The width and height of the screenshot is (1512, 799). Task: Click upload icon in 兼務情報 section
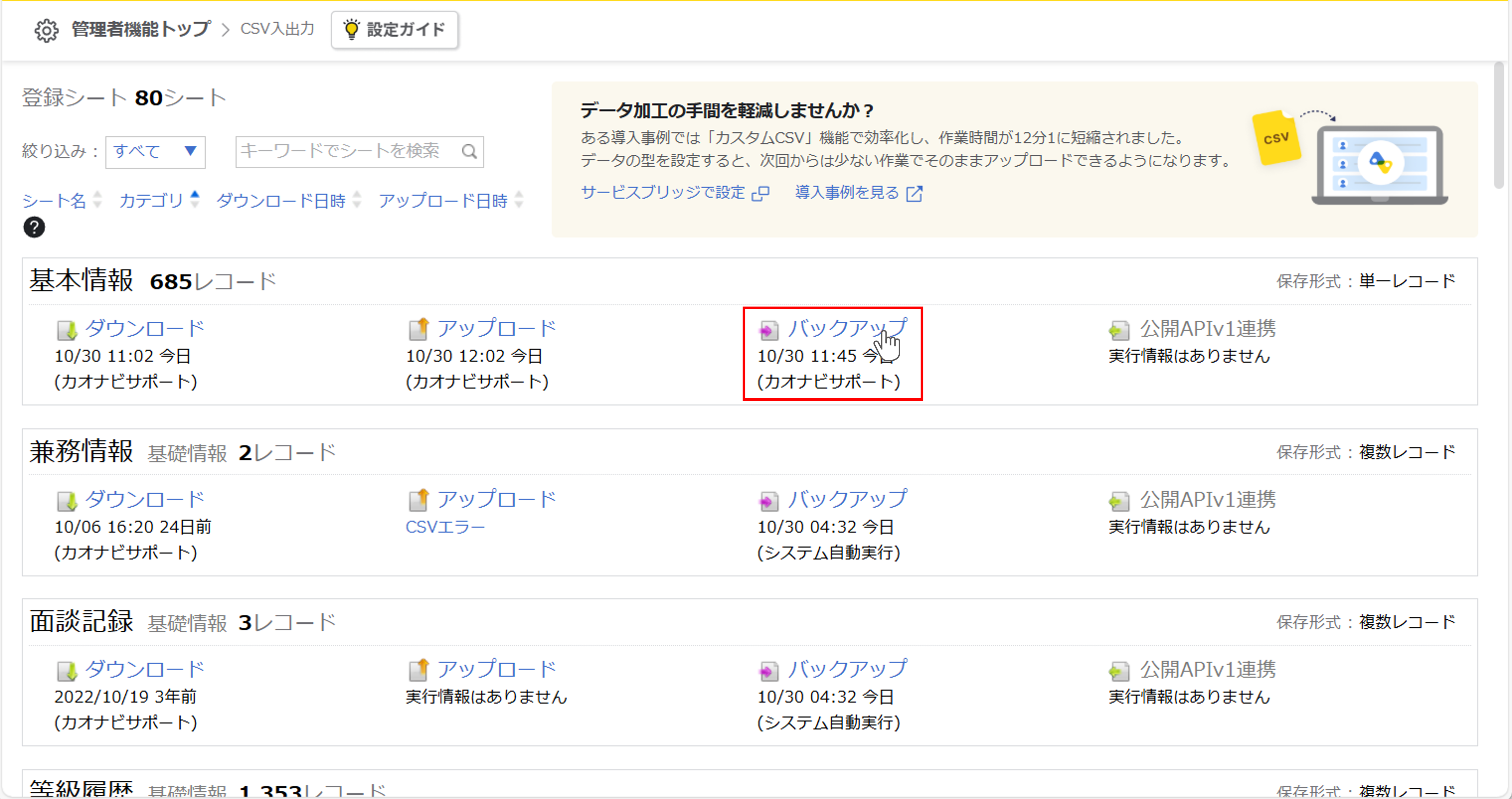point(419,501)
